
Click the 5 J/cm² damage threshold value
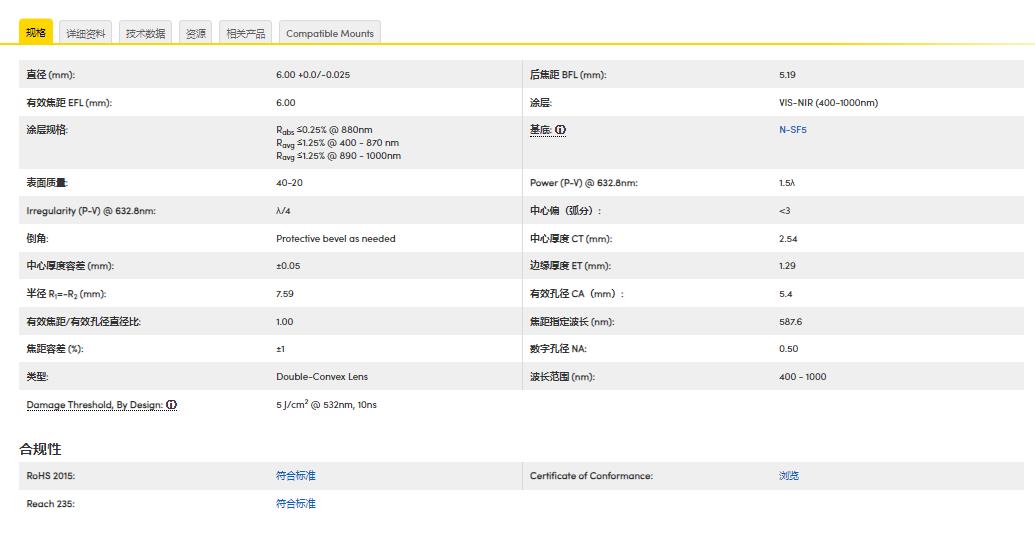click(x=326, y=405)
